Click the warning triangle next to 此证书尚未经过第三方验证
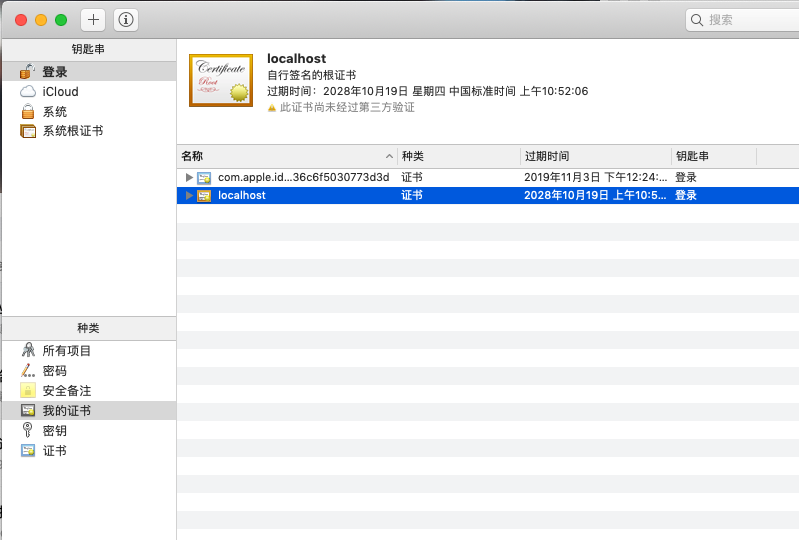This screenshot has width=799, height=540. pos(272,107)
